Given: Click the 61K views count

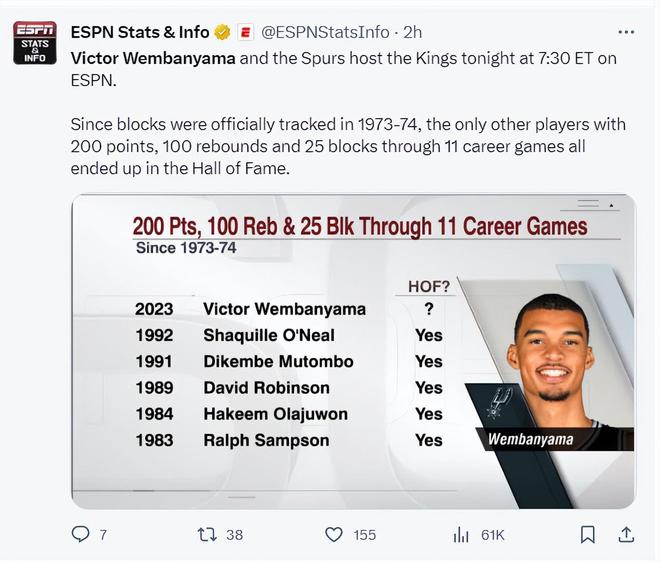Looking at the screenshot, I should pos(493,535).
